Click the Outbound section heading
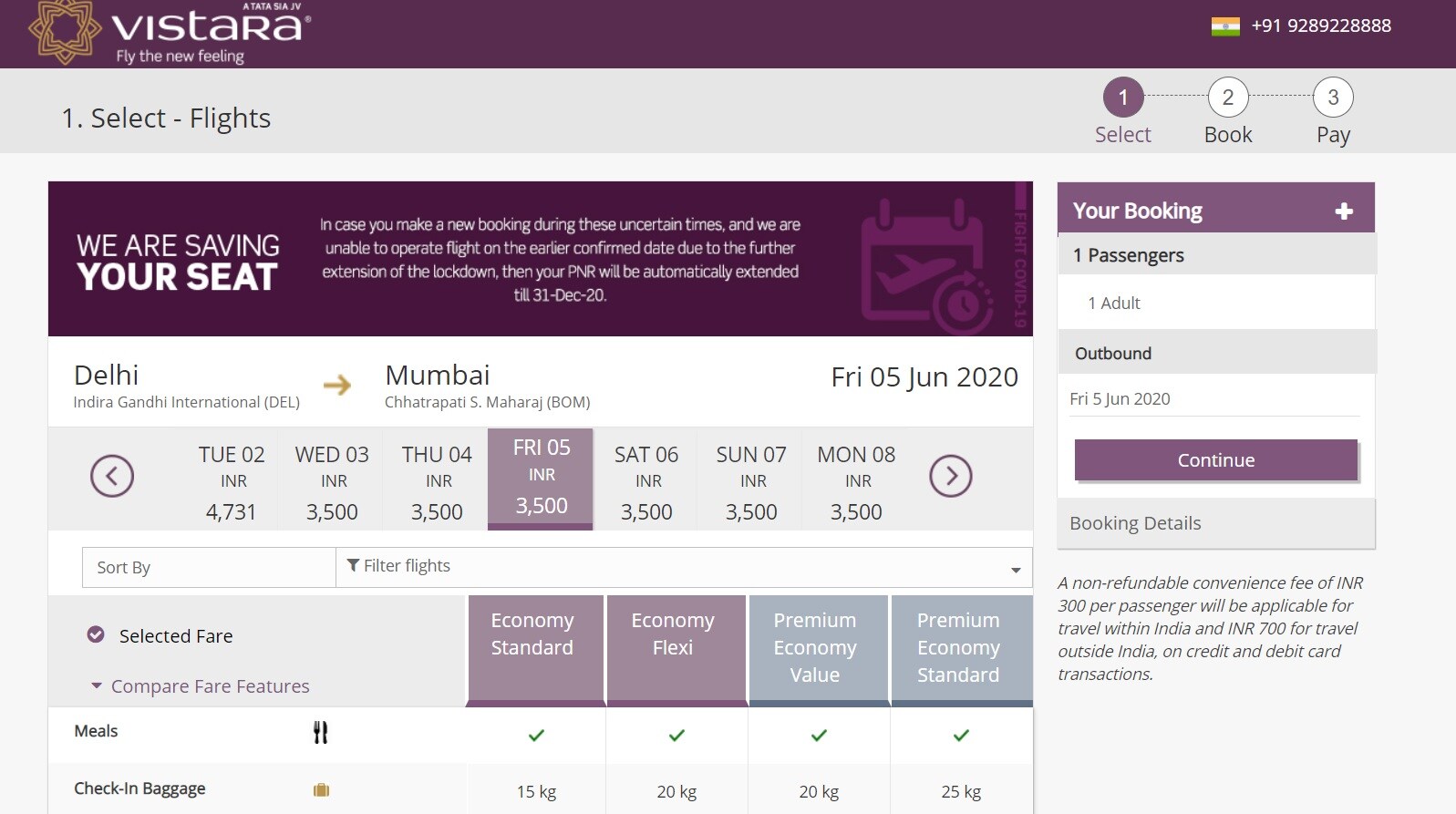 (x=1113, y=354)
